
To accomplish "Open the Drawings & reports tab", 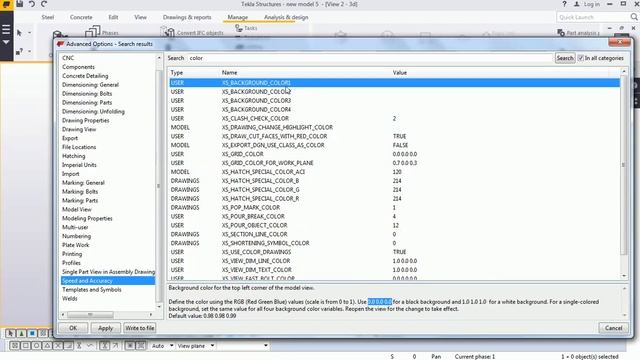I will [187, 17].
